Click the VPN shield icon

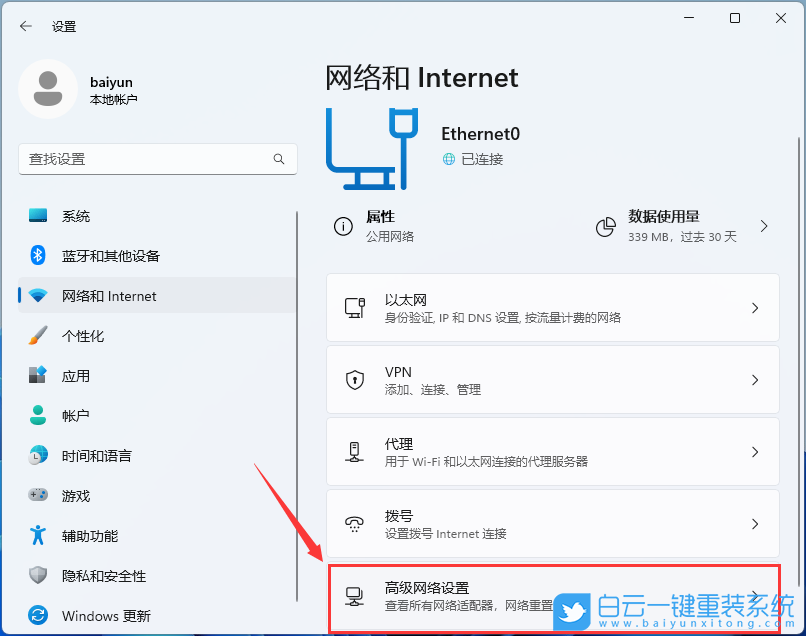coord(355,379)
